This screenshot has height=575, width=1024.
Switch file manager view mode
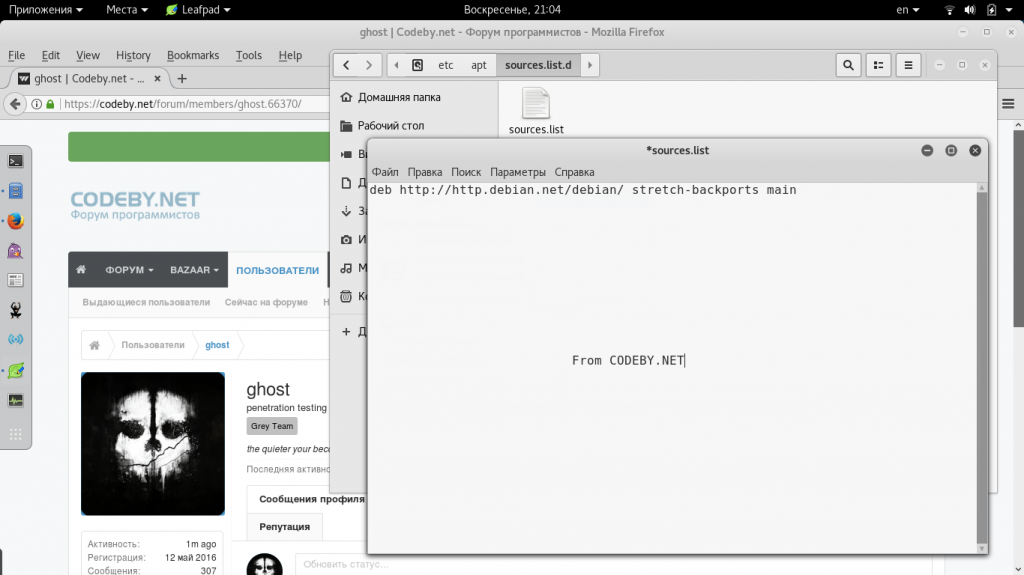click(878, 65)
